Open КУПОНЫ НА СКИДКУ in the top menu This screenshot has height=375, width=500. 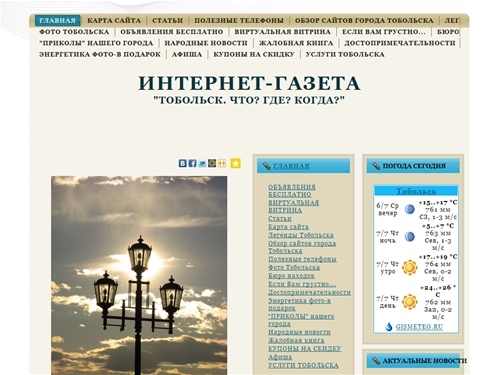[254, 54]
